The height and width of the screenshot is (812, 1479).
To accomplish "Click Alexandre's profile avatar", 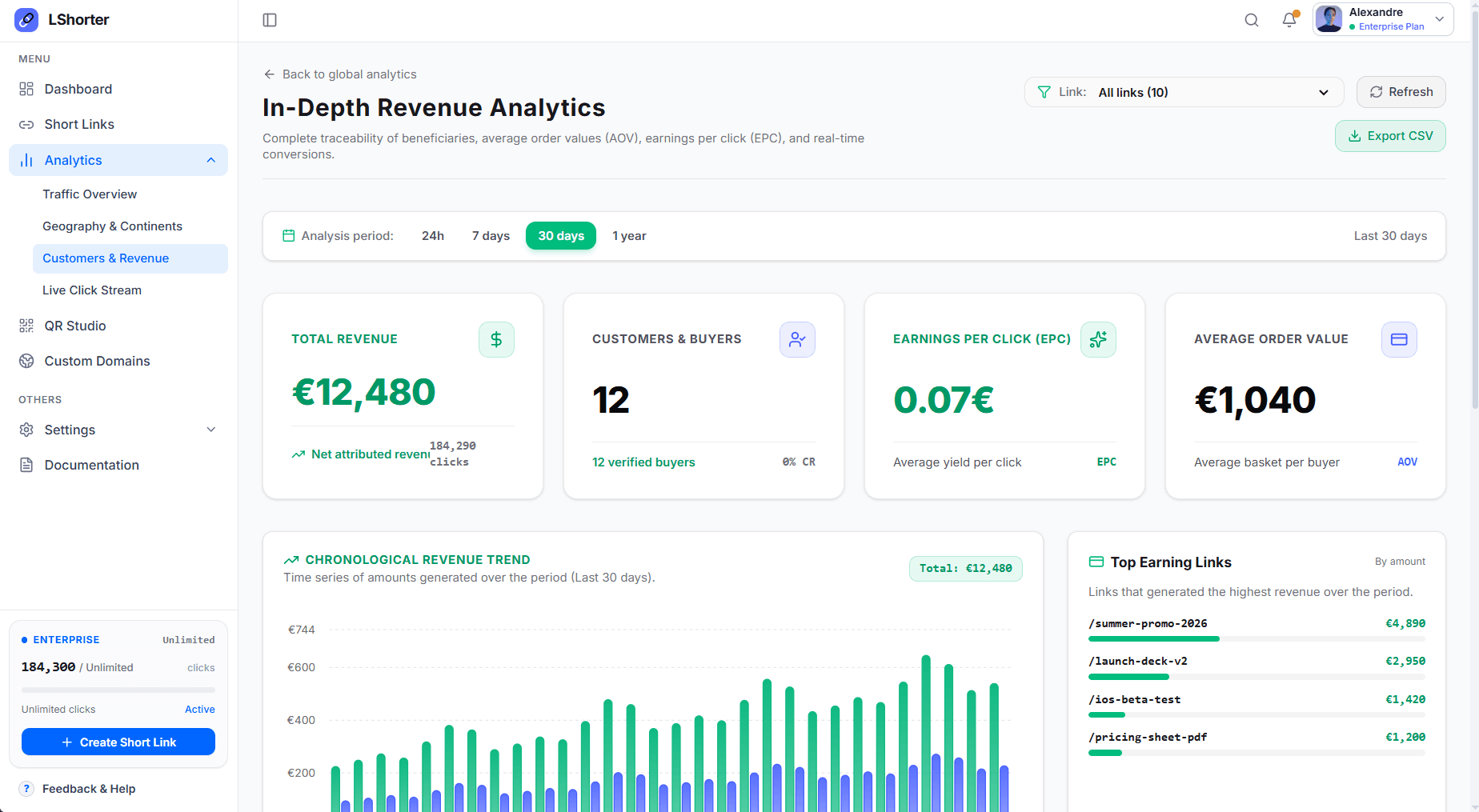I will 1329,19.
